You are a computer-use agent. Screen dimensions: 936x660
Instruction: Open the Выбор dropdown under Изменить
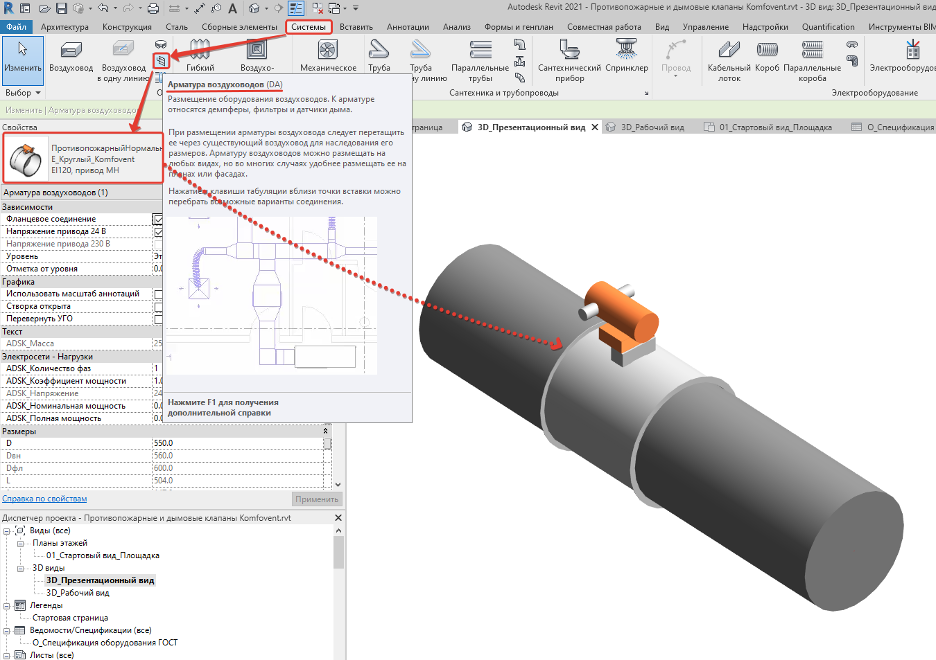click(x=23, y=92)
